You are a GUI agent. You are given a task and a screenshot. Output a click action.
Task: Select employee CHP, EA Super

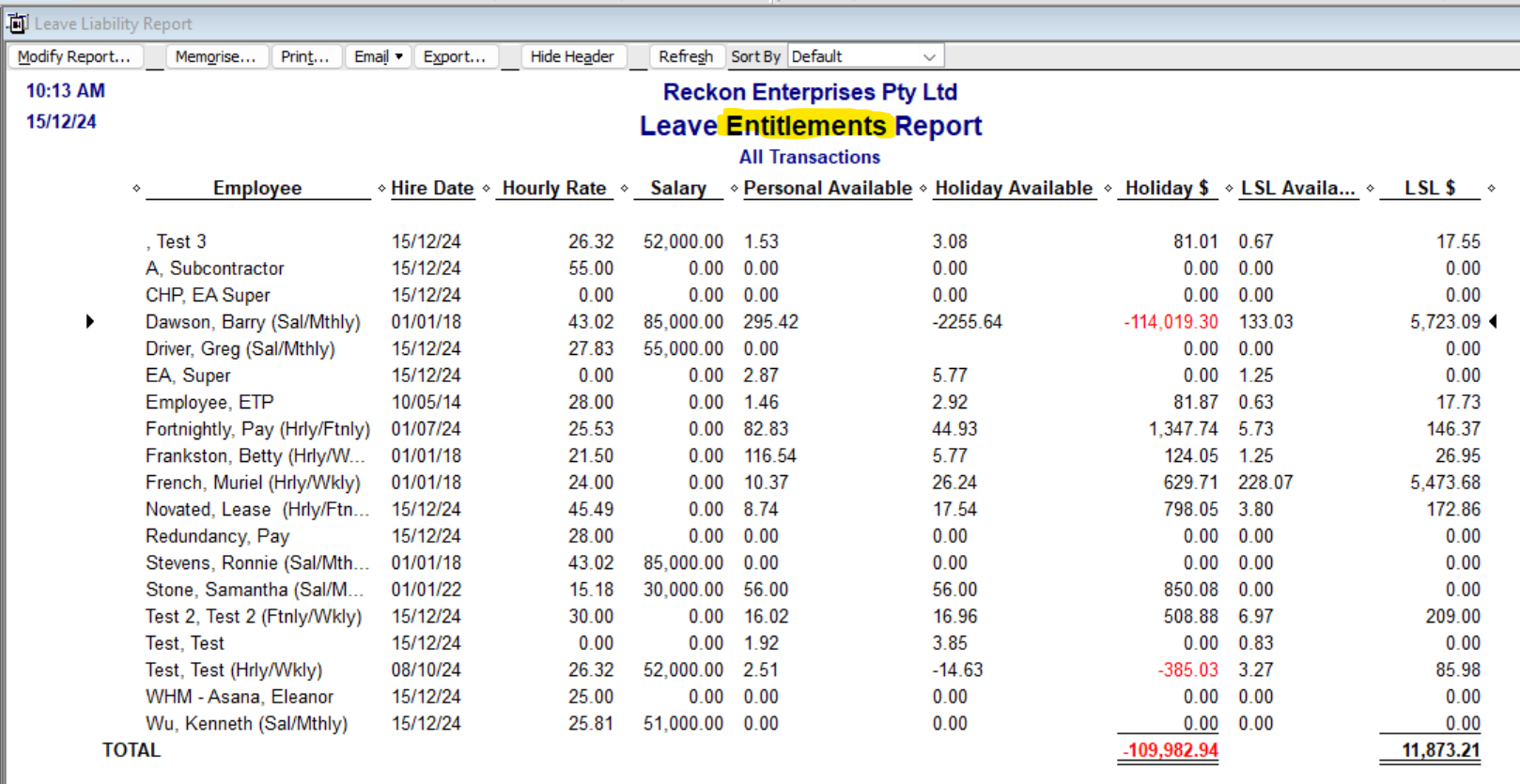tap(208, 295)
